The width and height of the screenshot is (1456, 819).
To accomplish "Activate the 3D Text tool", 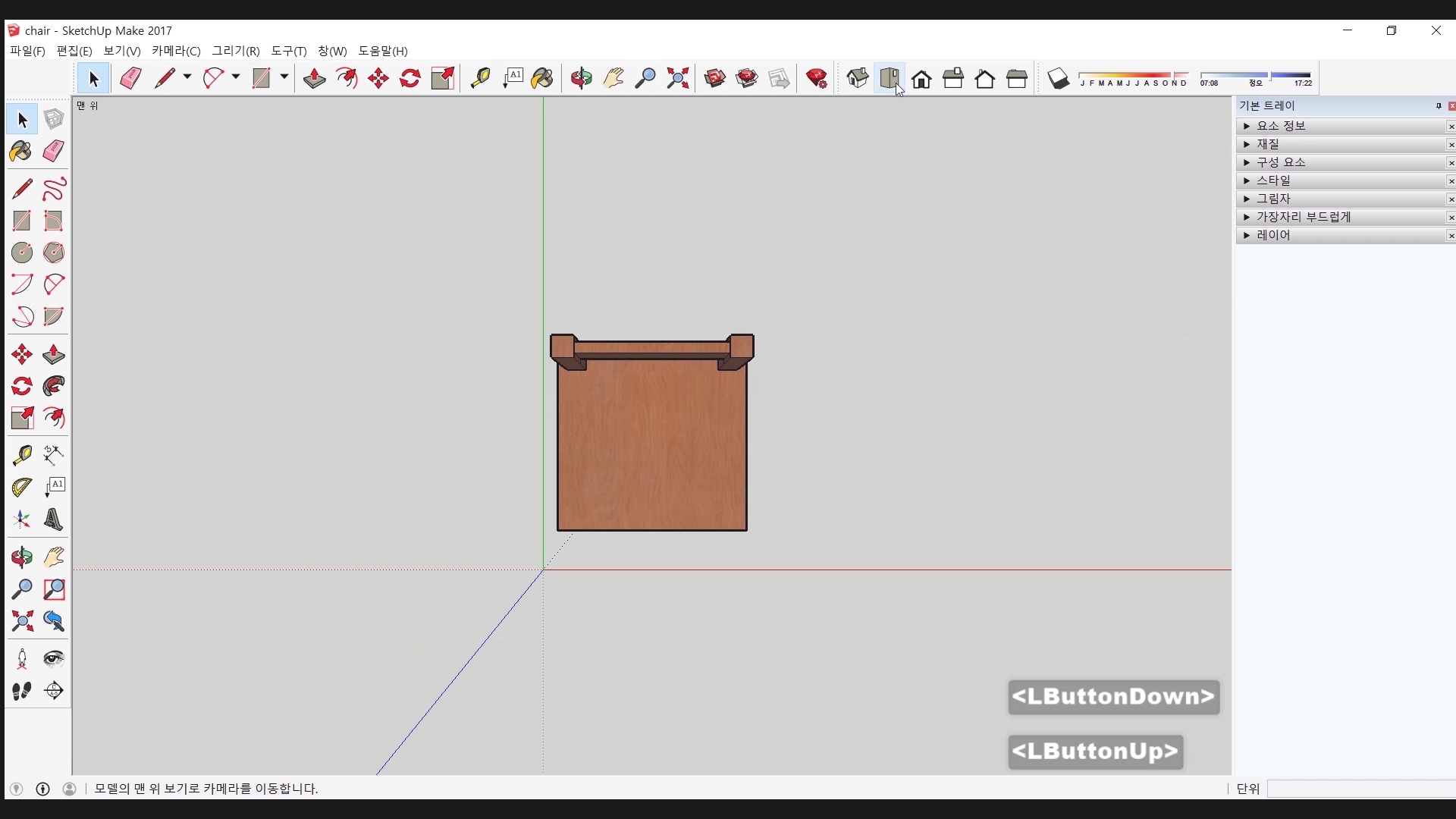I will point(54,519).
